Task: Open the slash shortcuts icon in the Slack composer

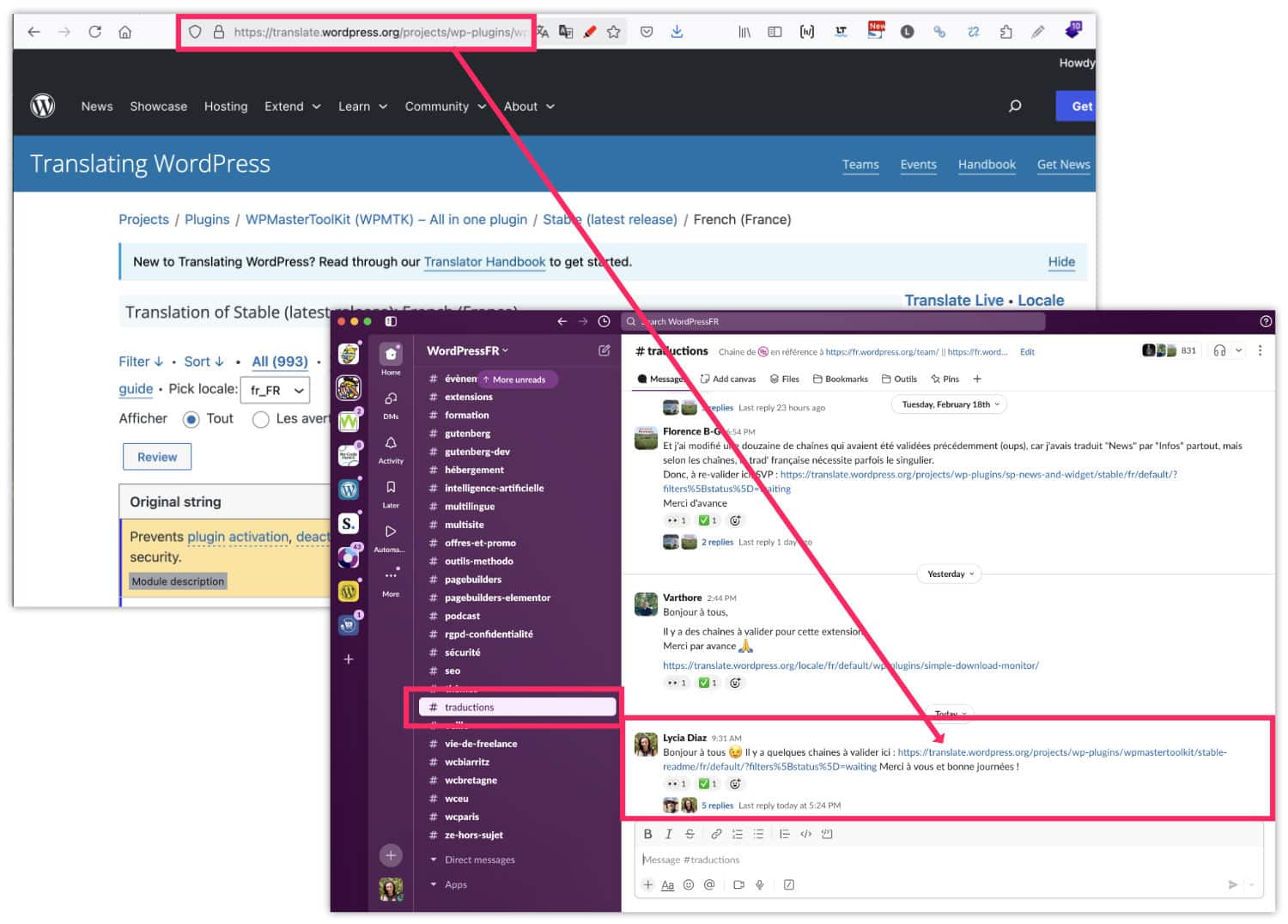Action: 789,884
